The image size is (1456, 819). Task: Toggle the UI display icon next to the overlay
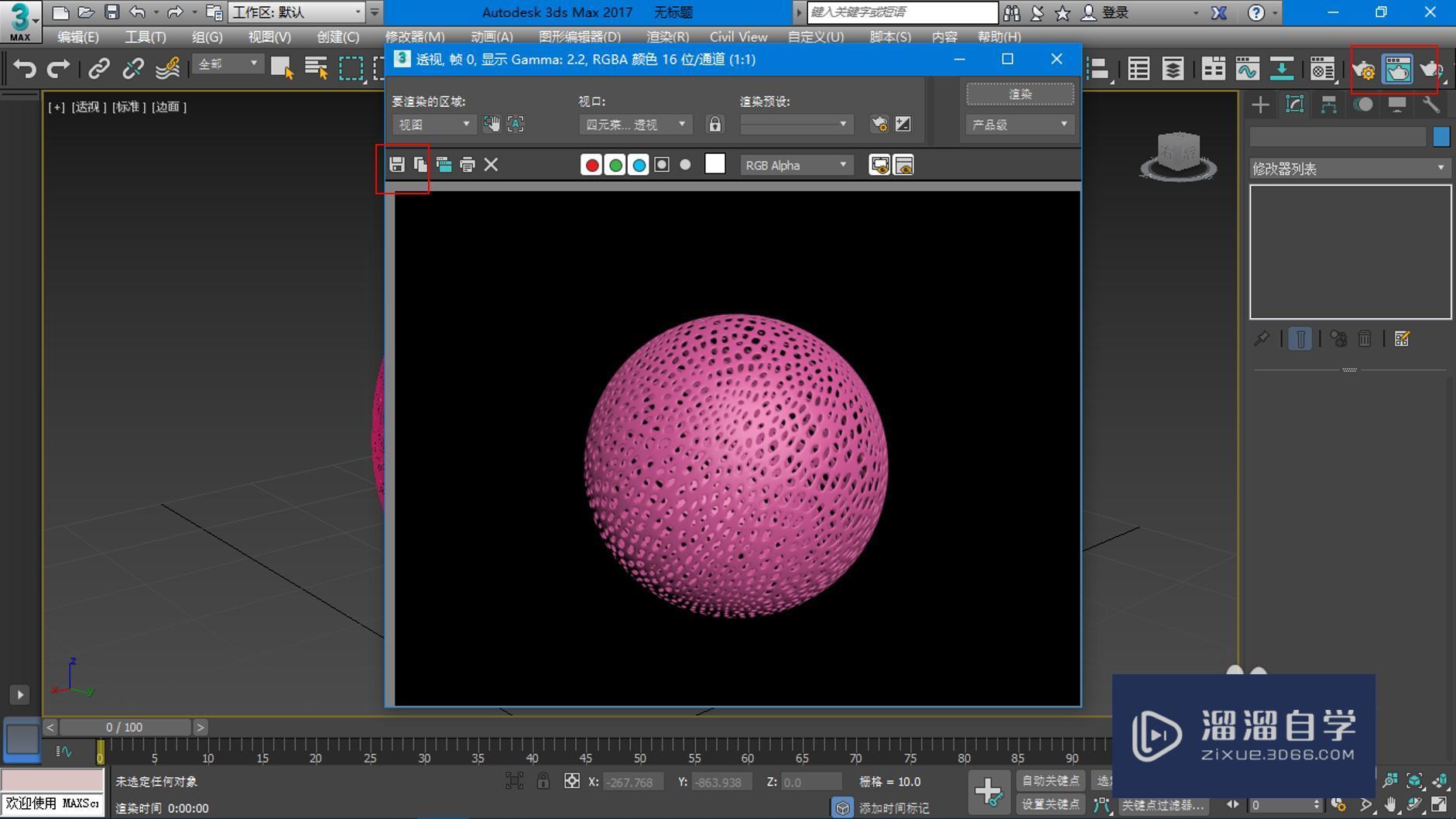tap(903, 165)
